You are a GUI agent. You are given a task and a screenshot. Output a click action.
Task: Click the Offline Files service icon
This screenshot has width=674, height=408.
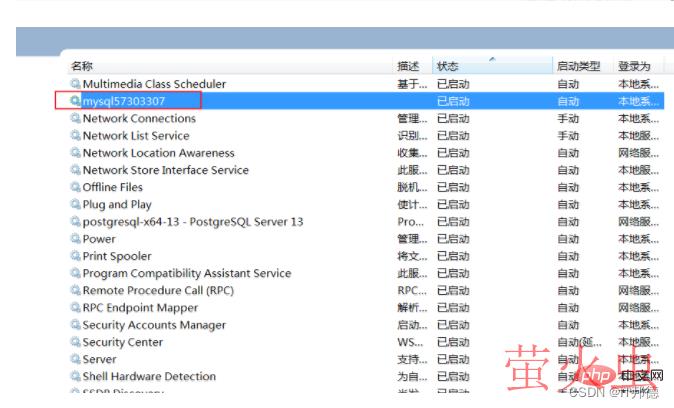[x=75, y=187]
